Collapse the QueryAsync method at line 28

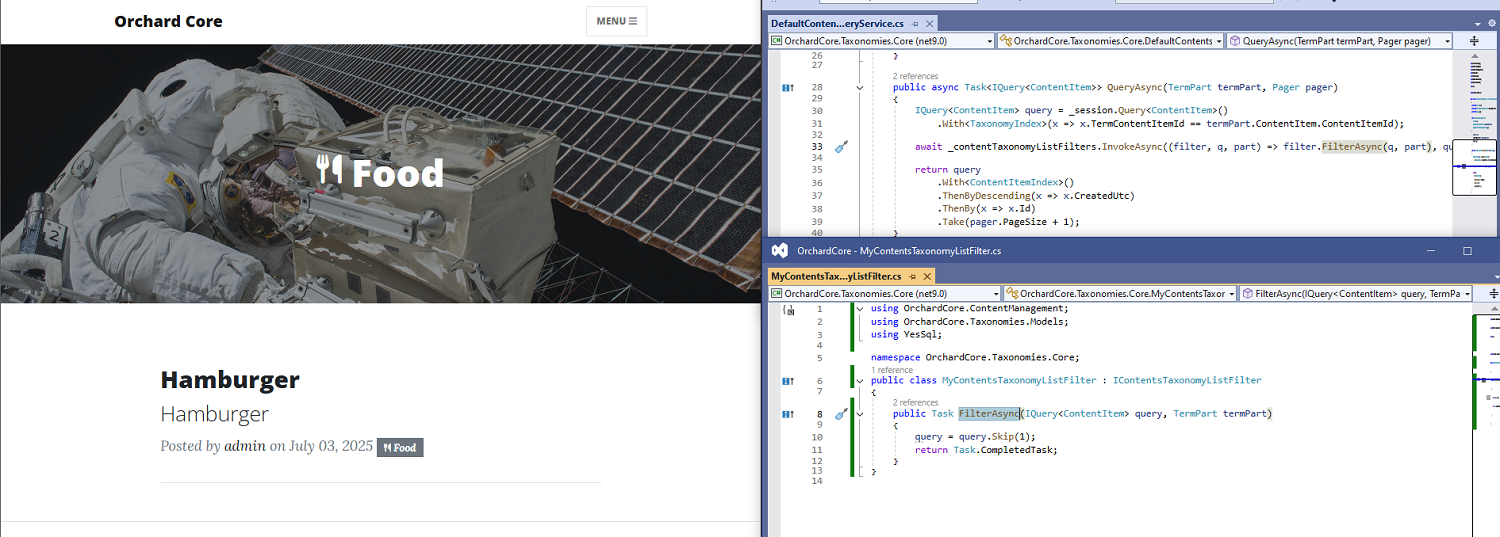tap(860, 88)
